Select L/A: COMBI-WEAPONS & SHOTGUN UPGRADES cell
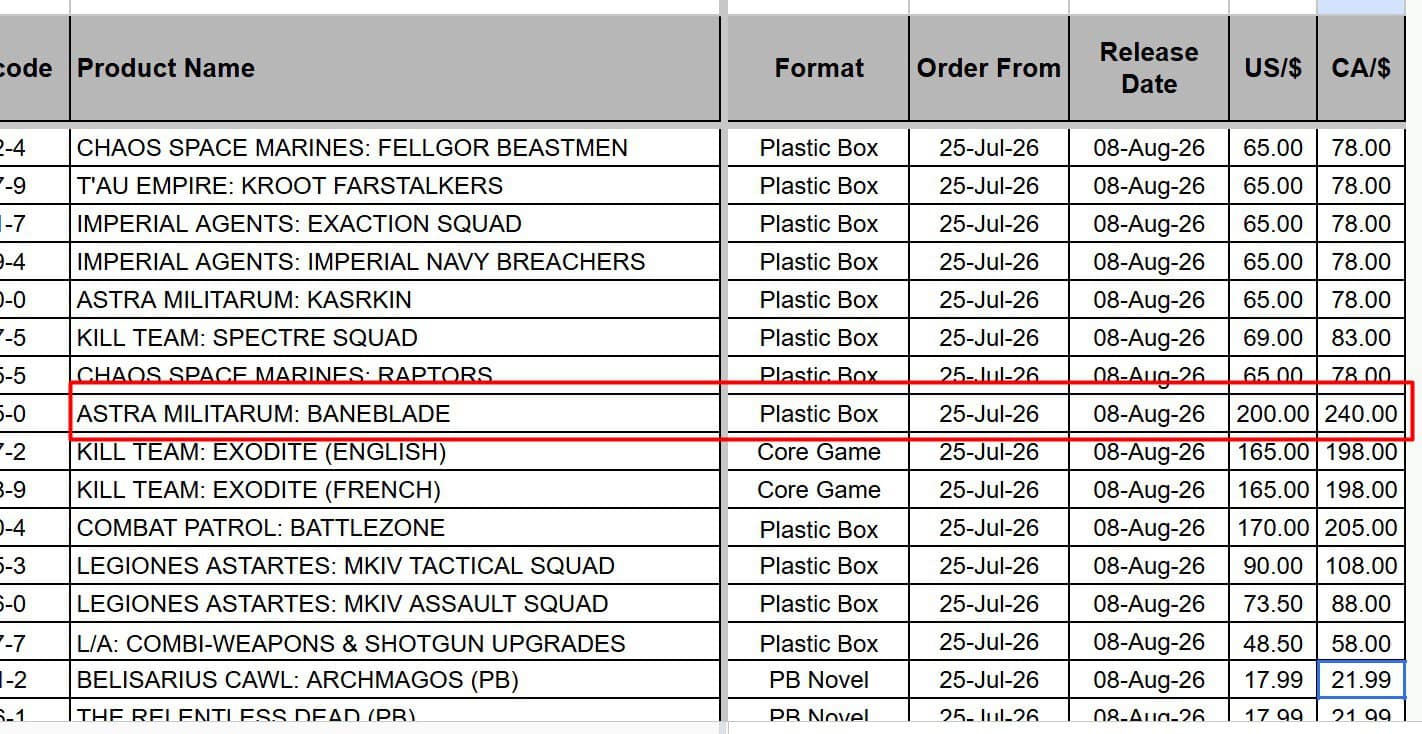Image resolution: width=1422 pixels, height=734 pixels. click(395, 642)
